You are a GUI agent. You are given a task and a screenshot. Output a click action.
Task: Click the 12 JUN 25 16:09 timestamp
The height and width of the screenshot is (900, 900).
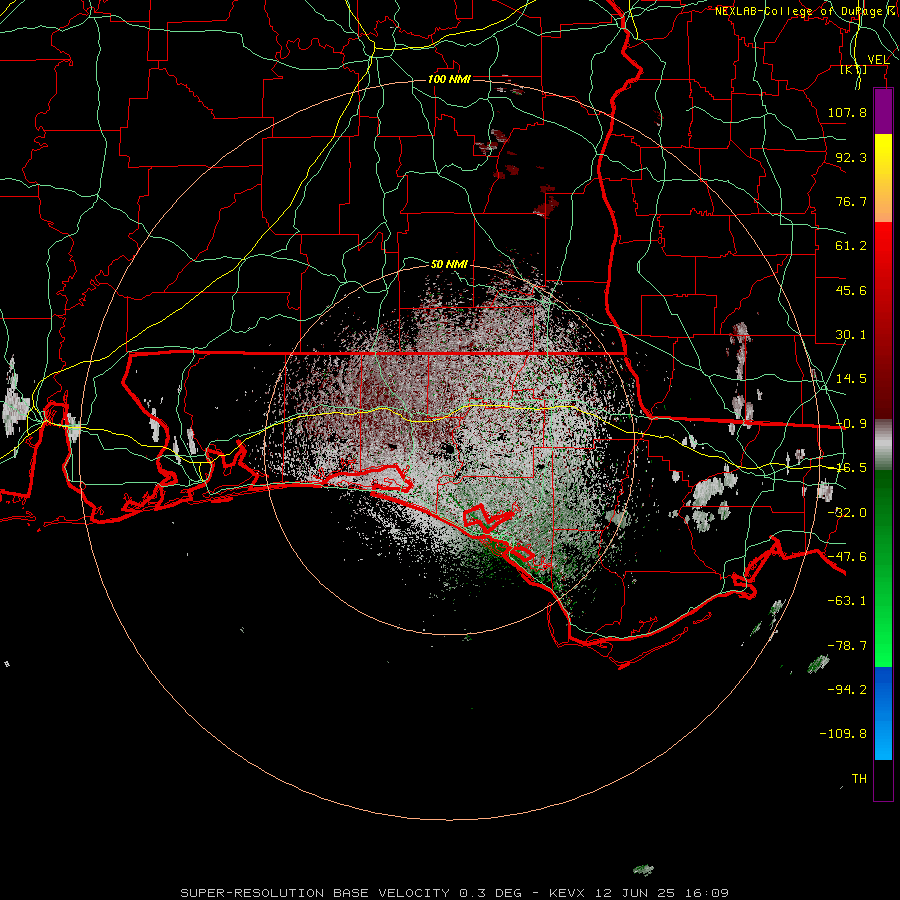pyautogui.click(x=662, y=893)
